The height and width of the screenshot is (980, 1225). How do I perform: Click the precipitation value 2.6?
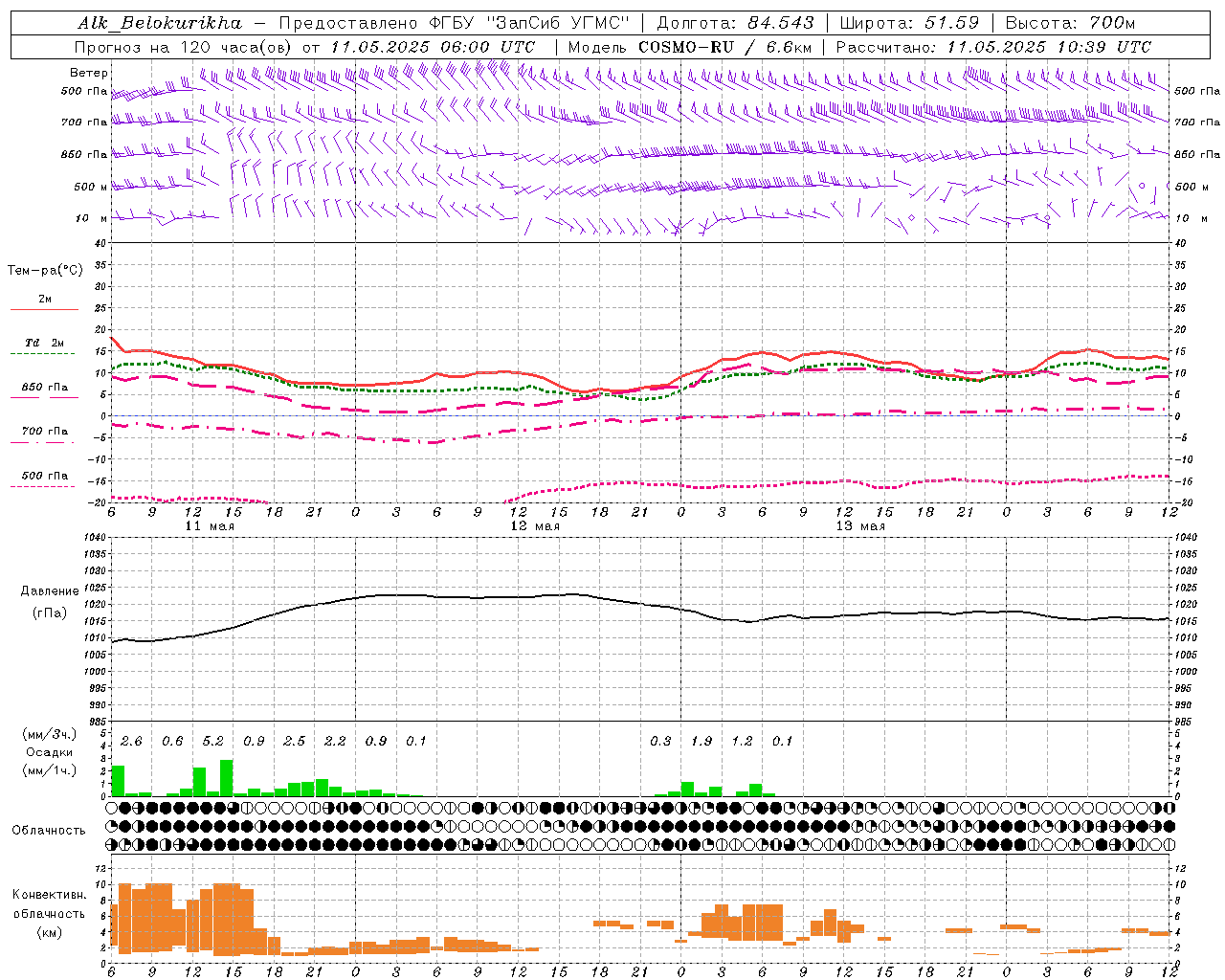coord(131,742)
